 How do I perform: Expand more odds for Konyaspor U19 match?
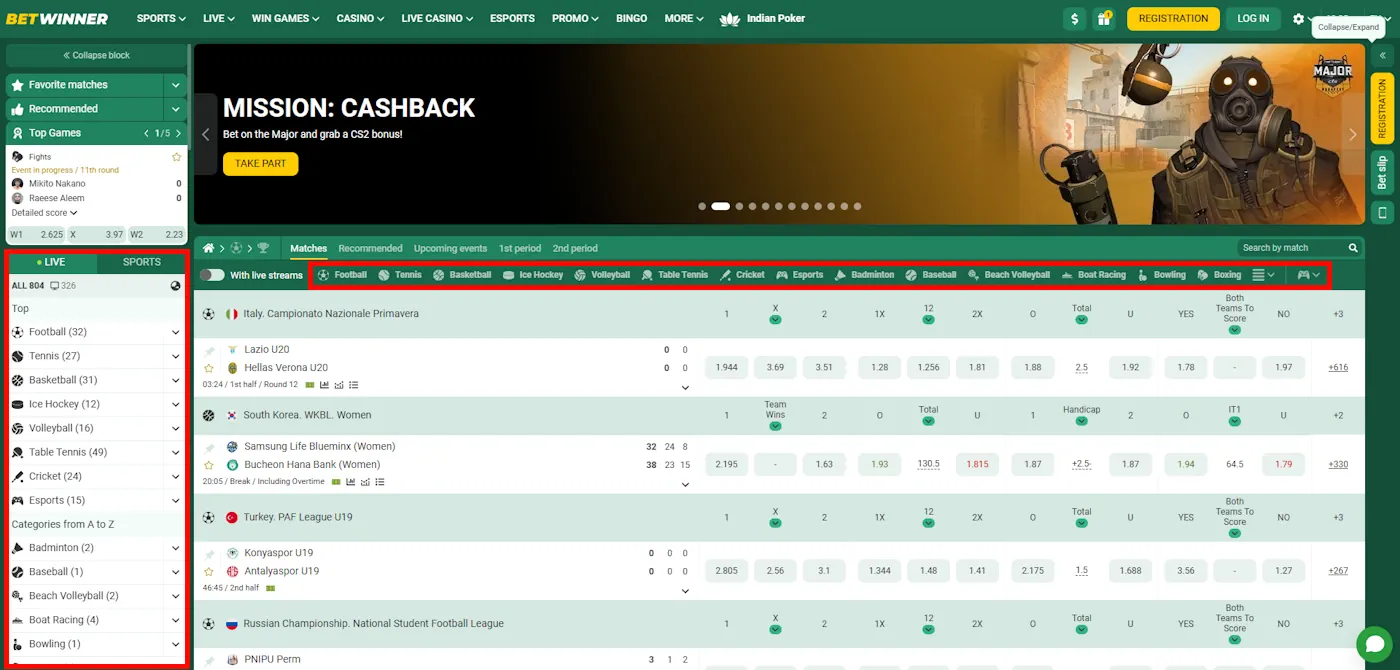(685, 590)
